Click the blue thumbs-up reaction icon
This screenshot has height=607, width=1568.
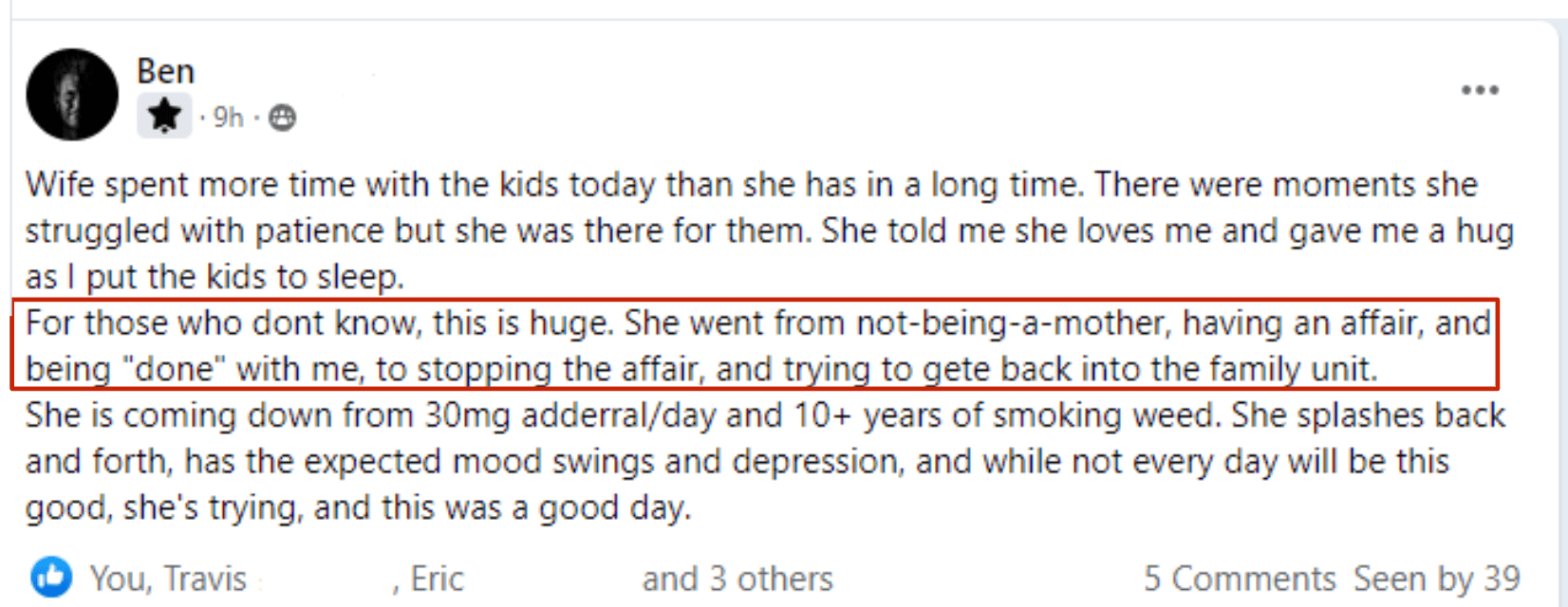click(51, 578)
